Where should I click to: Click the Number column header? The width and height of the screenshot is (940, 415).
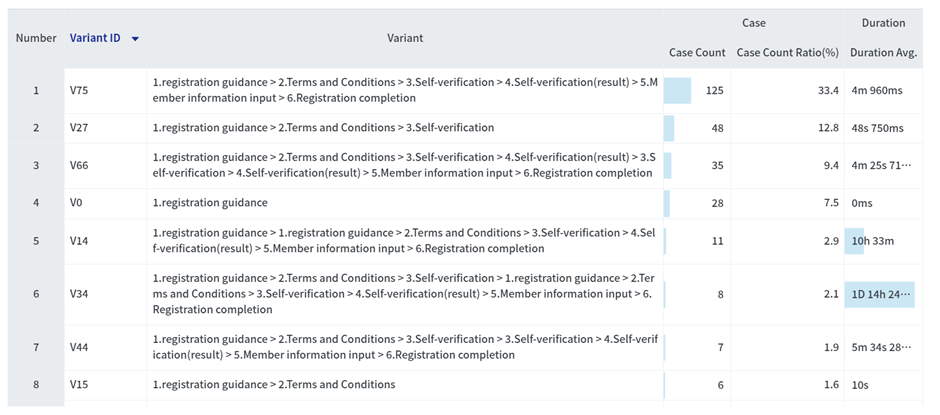tap(36, 38)
